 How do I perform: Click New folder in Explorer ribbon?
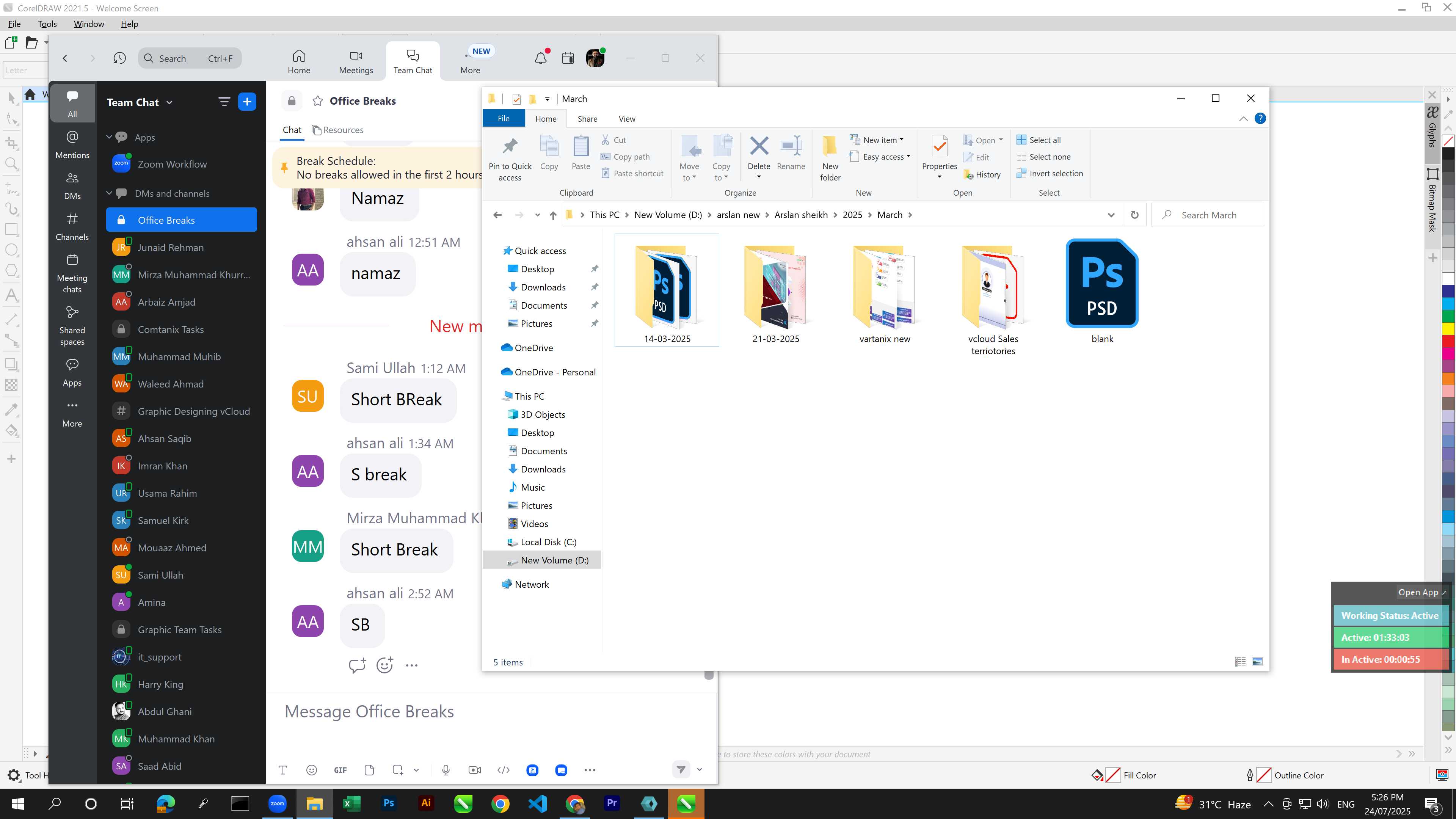point(830,158)
